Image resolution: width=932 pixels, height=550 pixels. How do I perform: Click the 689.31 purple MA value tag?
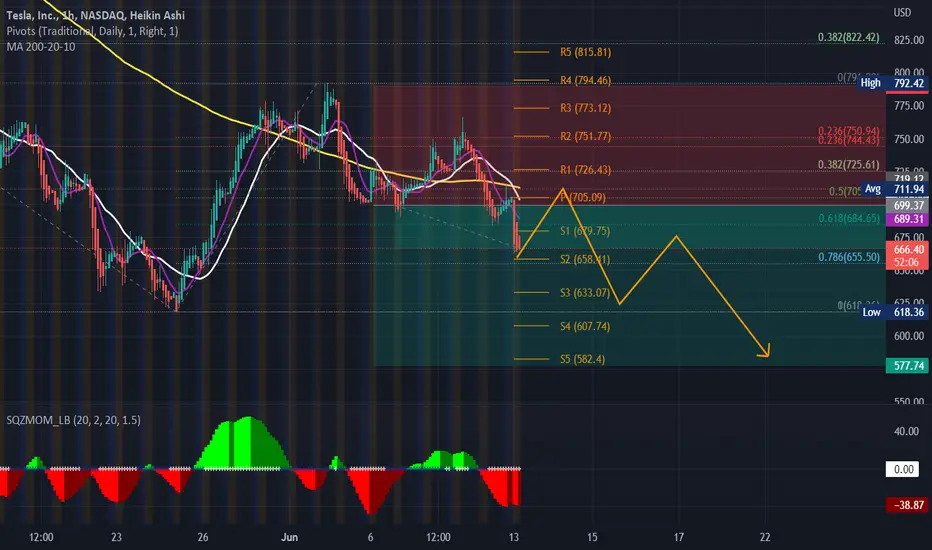tap(908, 219)
